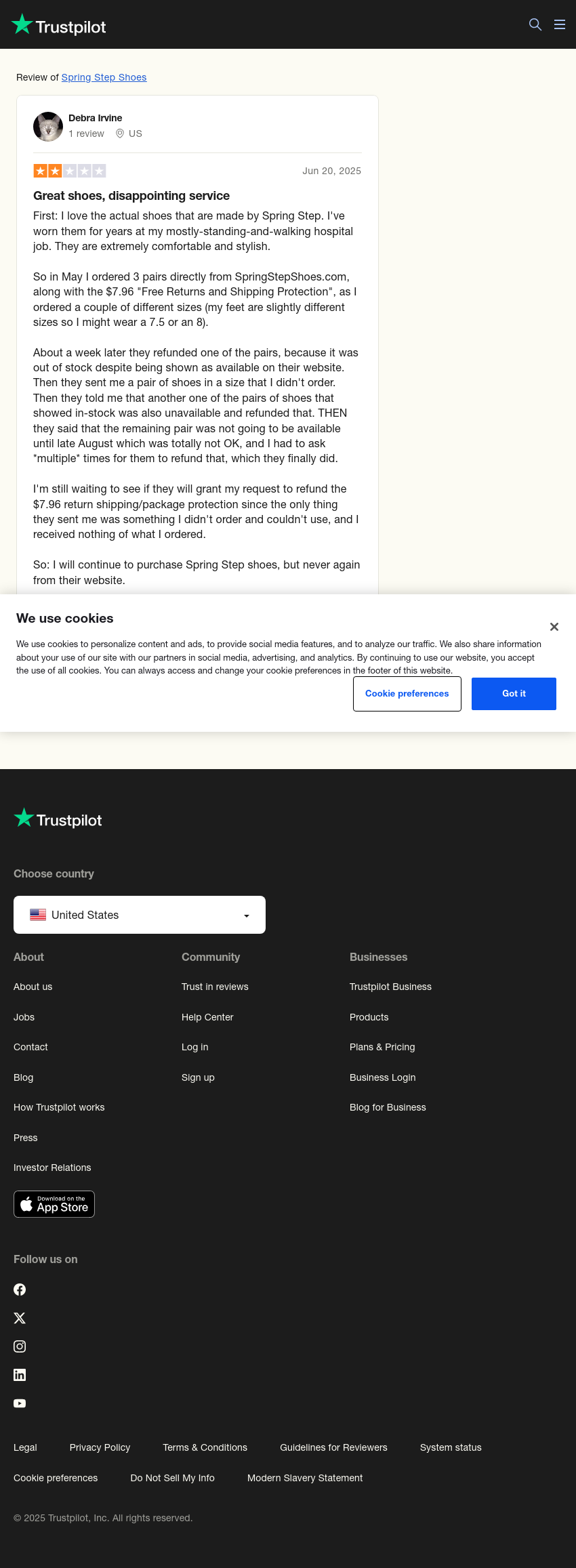Click Log in under Community
This screenshot has height=1568, width=576.
tap(194, 1047)
